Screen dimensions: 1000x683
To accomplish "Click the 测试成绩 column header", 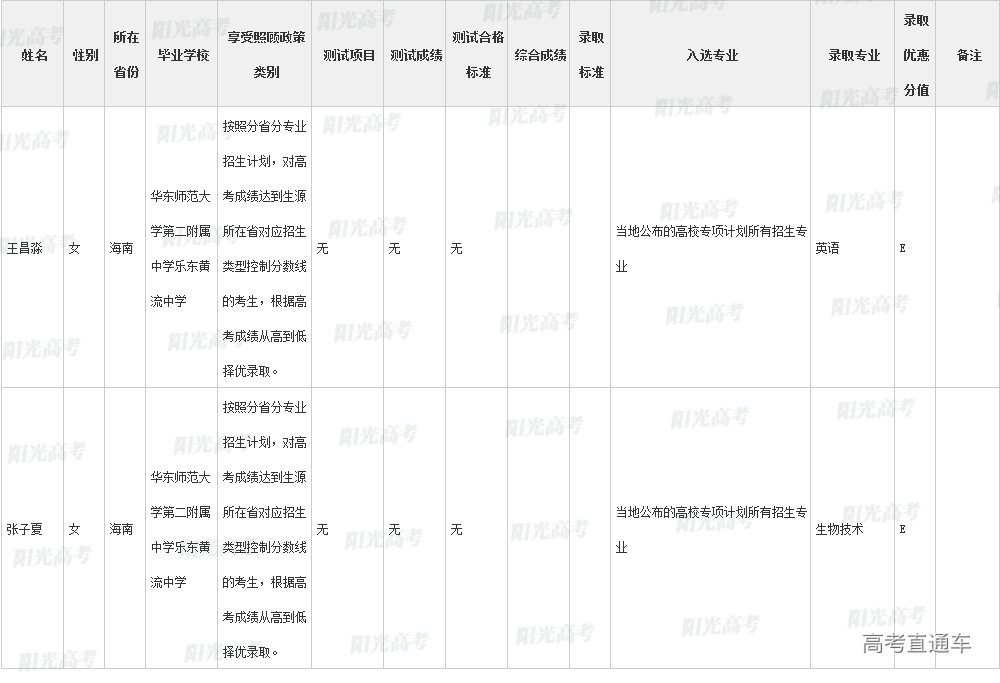I will click(x=416, y=55).
